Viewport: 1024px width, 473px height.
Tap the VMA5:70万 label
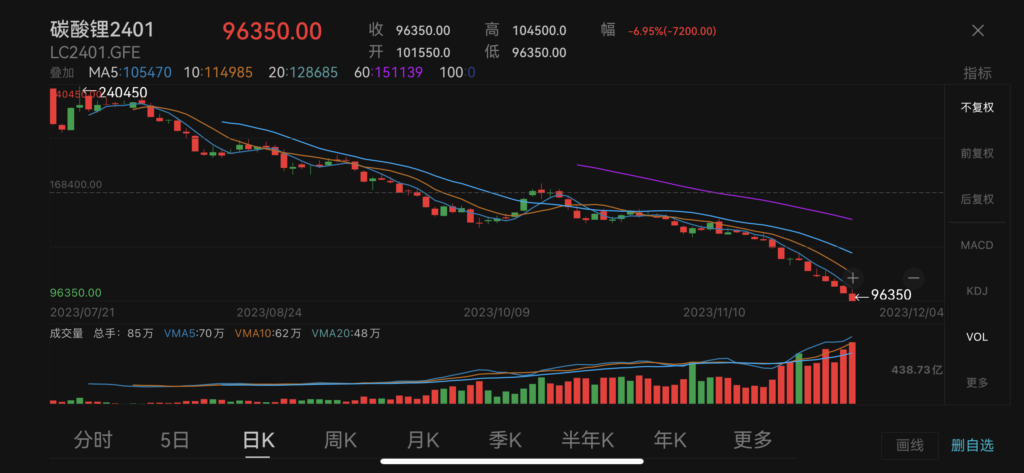tap(194, 333)
